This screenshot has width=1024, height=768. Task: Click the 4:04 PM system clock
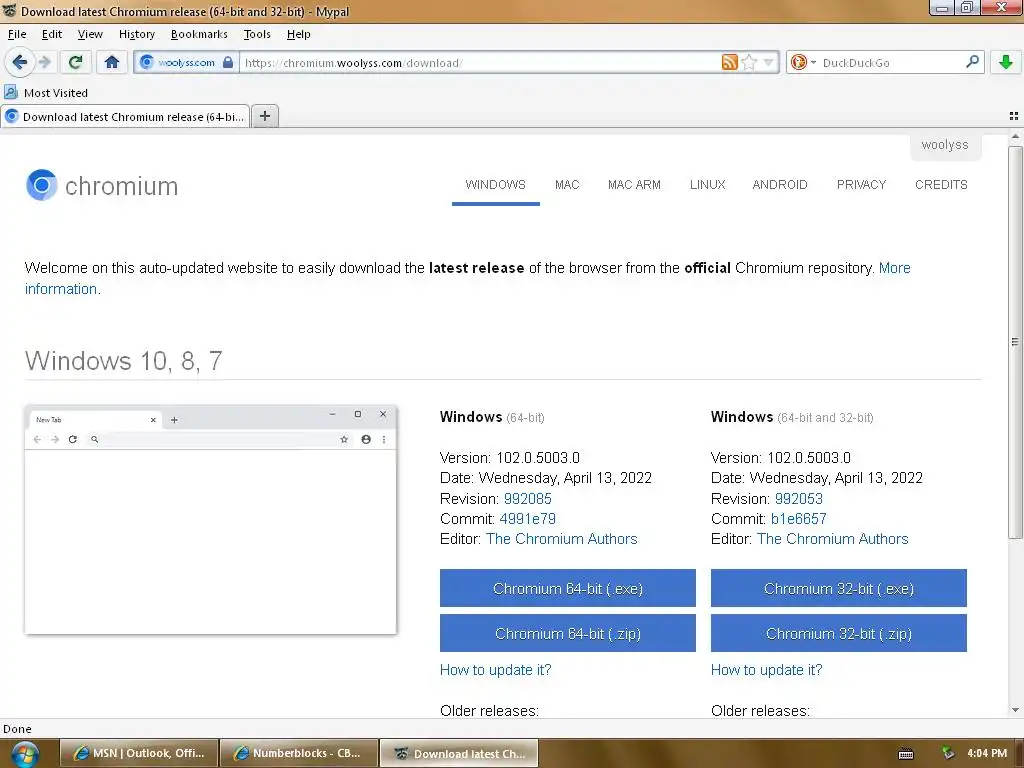point(987,753)
